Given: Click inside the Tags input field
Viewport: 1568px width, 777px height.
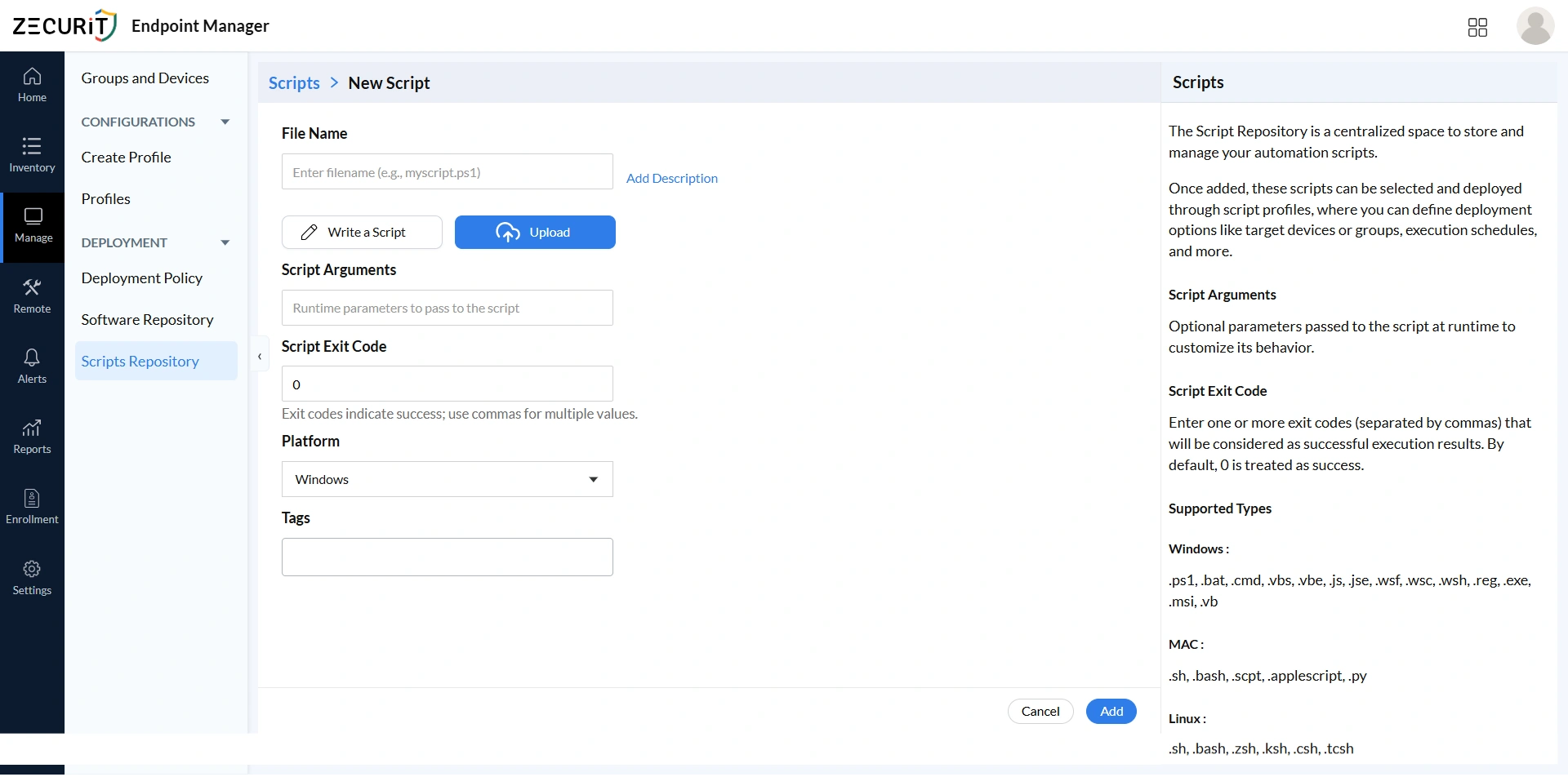Looking at the screenshot, I should point(446,556).
